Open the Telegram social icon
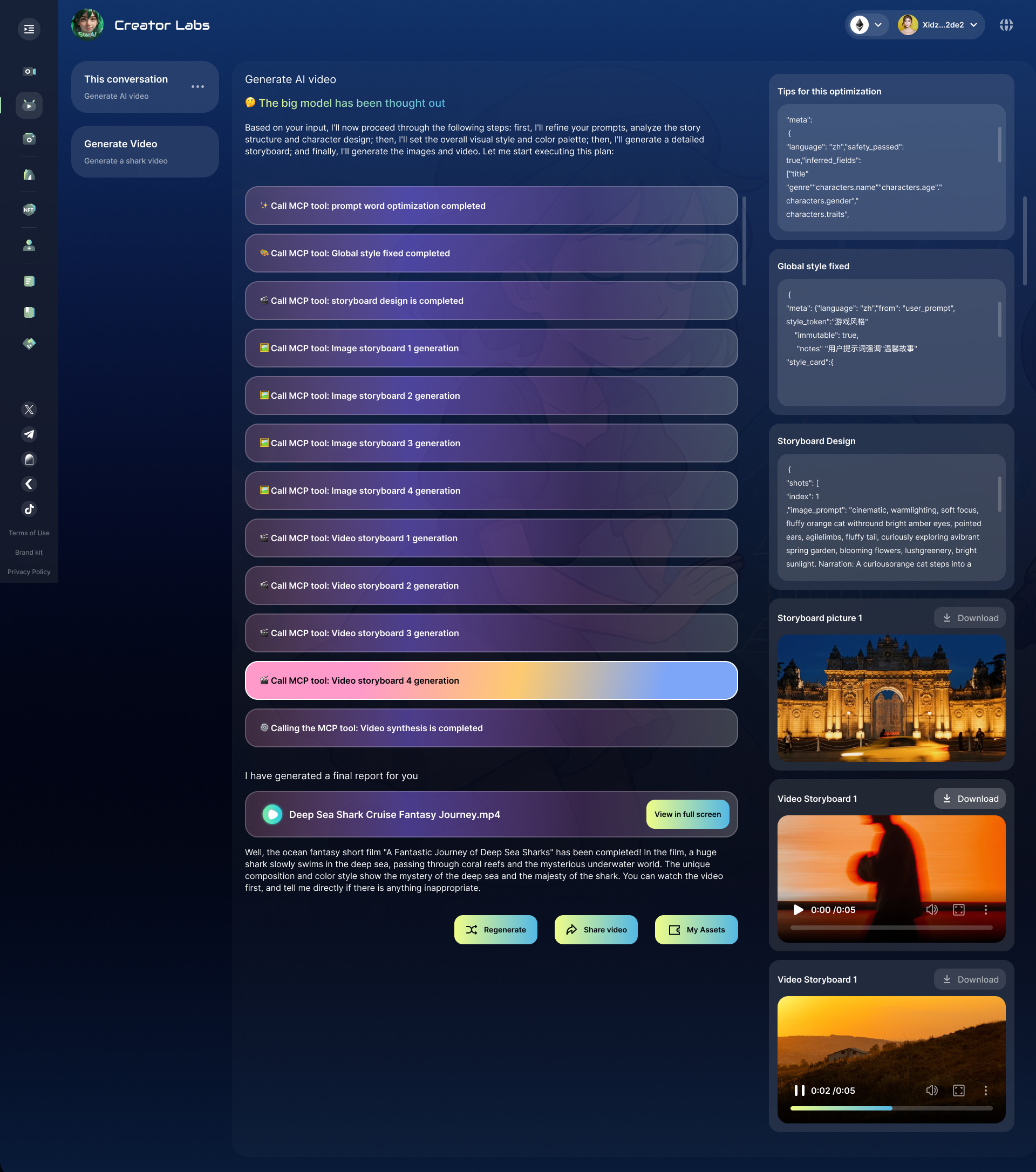This screenshot has height=1172, width=1036. click(x=29, y=434)
